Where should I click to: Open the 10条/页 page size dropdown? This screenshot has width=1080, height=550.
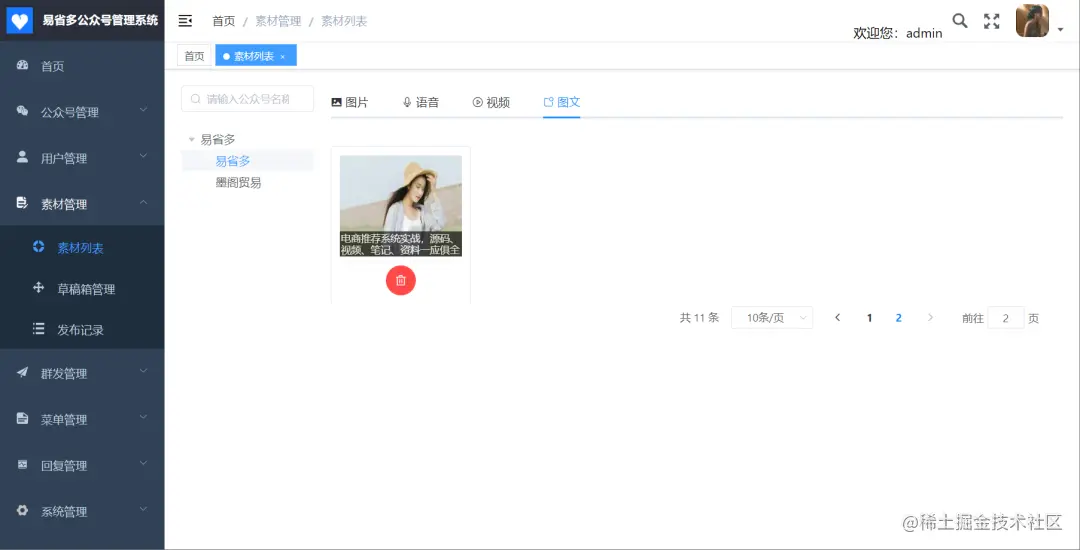tap(771, 318)
